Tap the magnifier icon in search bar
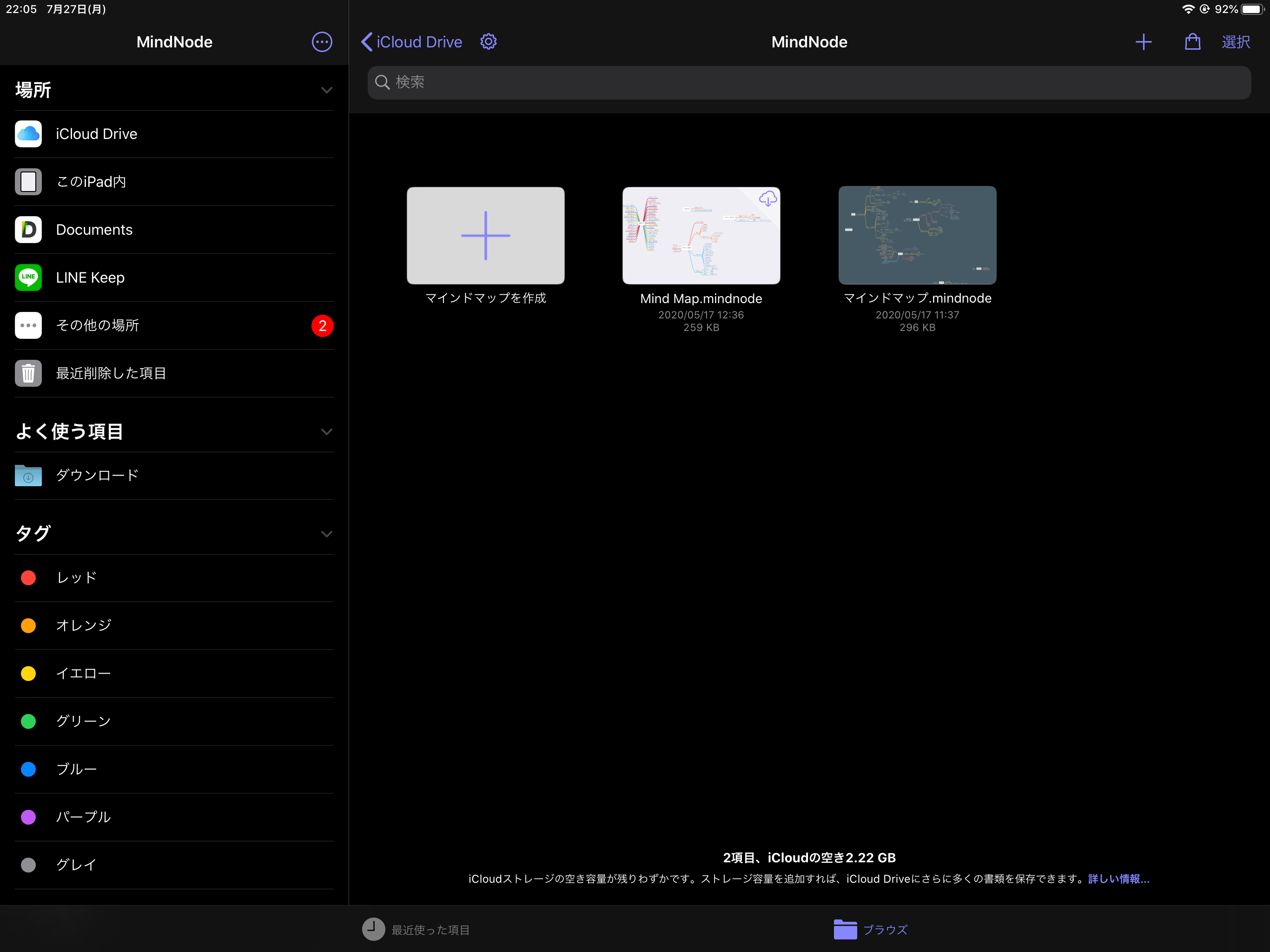This screenshot has width=1270, height=952. click(x=383, y=82)
